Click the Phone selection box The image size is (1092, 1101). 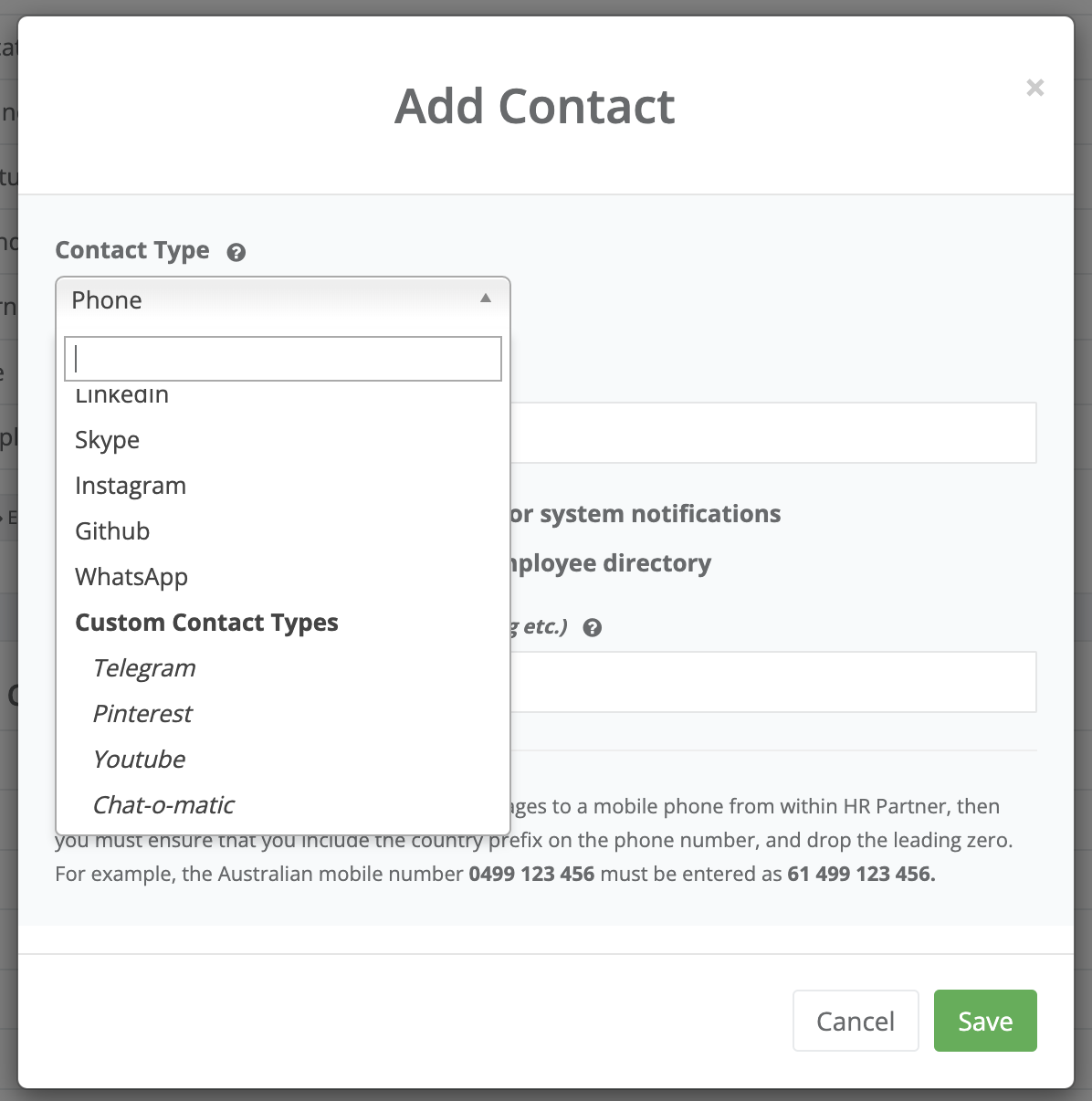[274, 299]
